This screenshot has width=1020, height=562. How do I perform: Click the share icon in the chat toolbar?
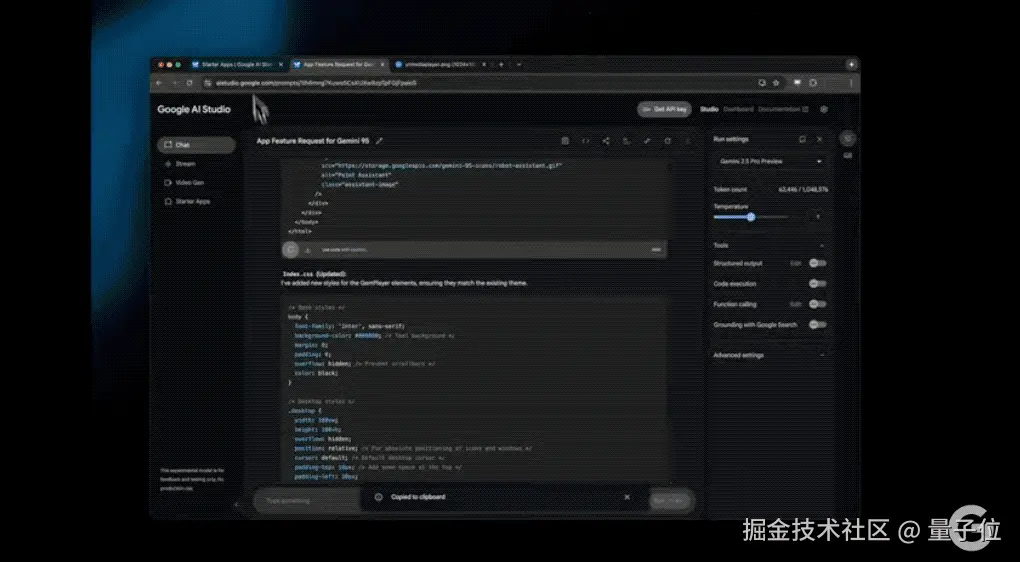coord(606,140)
